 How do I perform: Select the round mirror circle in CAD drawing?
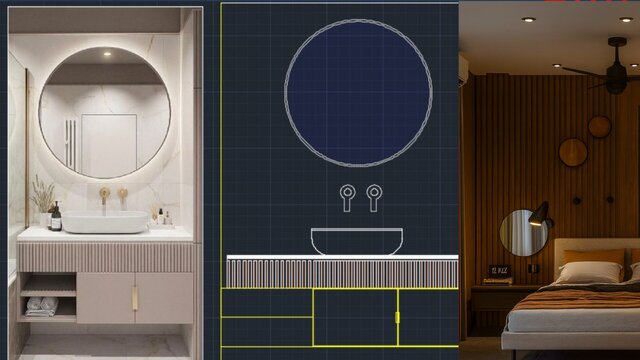point(358,93)
